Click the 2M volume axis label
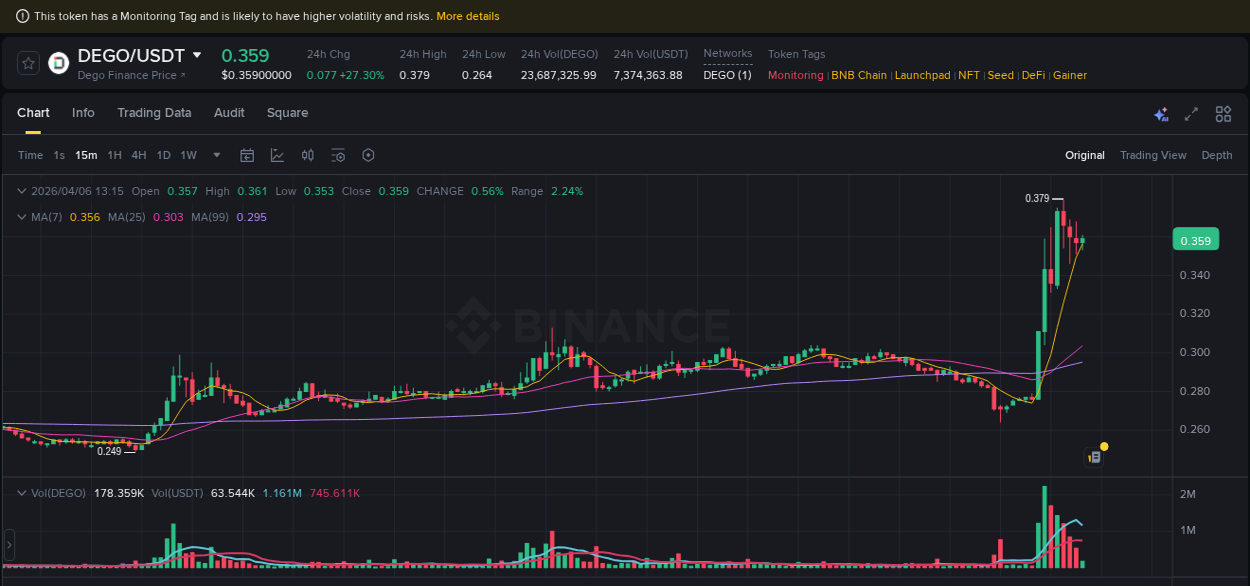 (x=1188, y=494)
